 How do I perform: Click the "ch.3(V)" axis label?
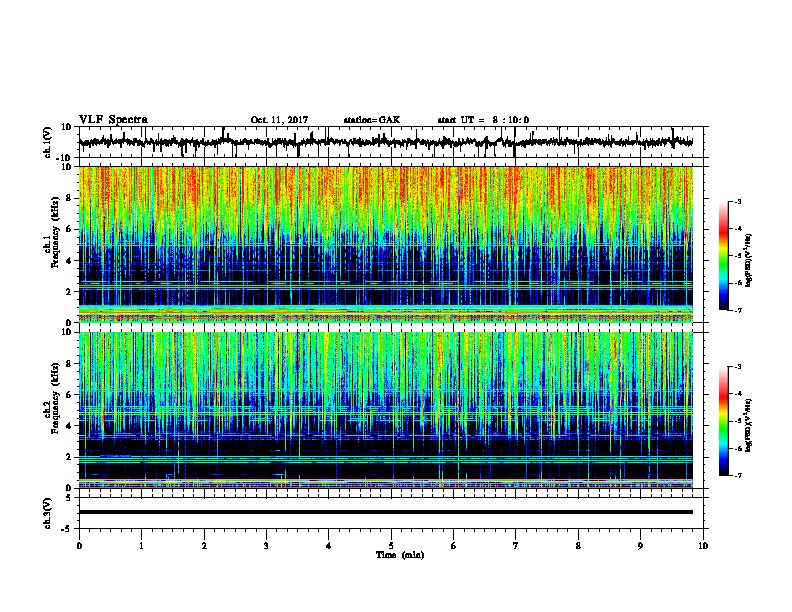[x=48, y=513]
